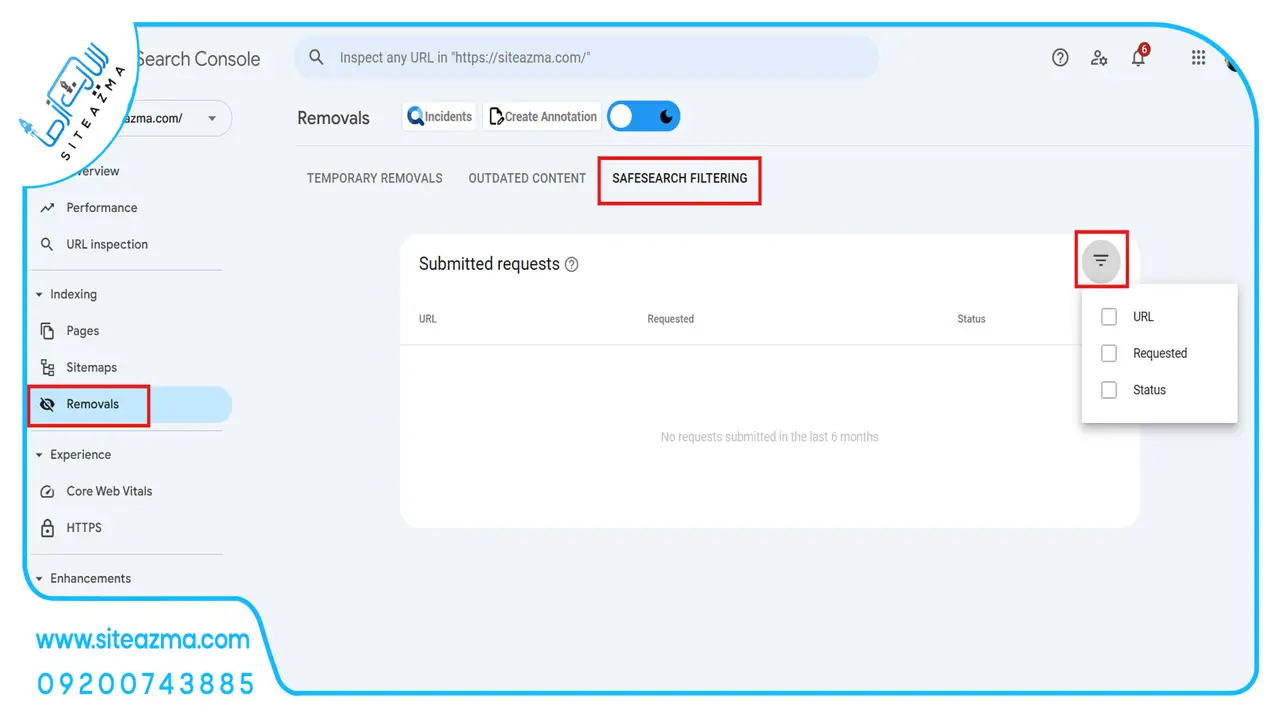1280x720 pixels.
Task: Open Performance in the sidebar
Action: [x=102, y=208]
